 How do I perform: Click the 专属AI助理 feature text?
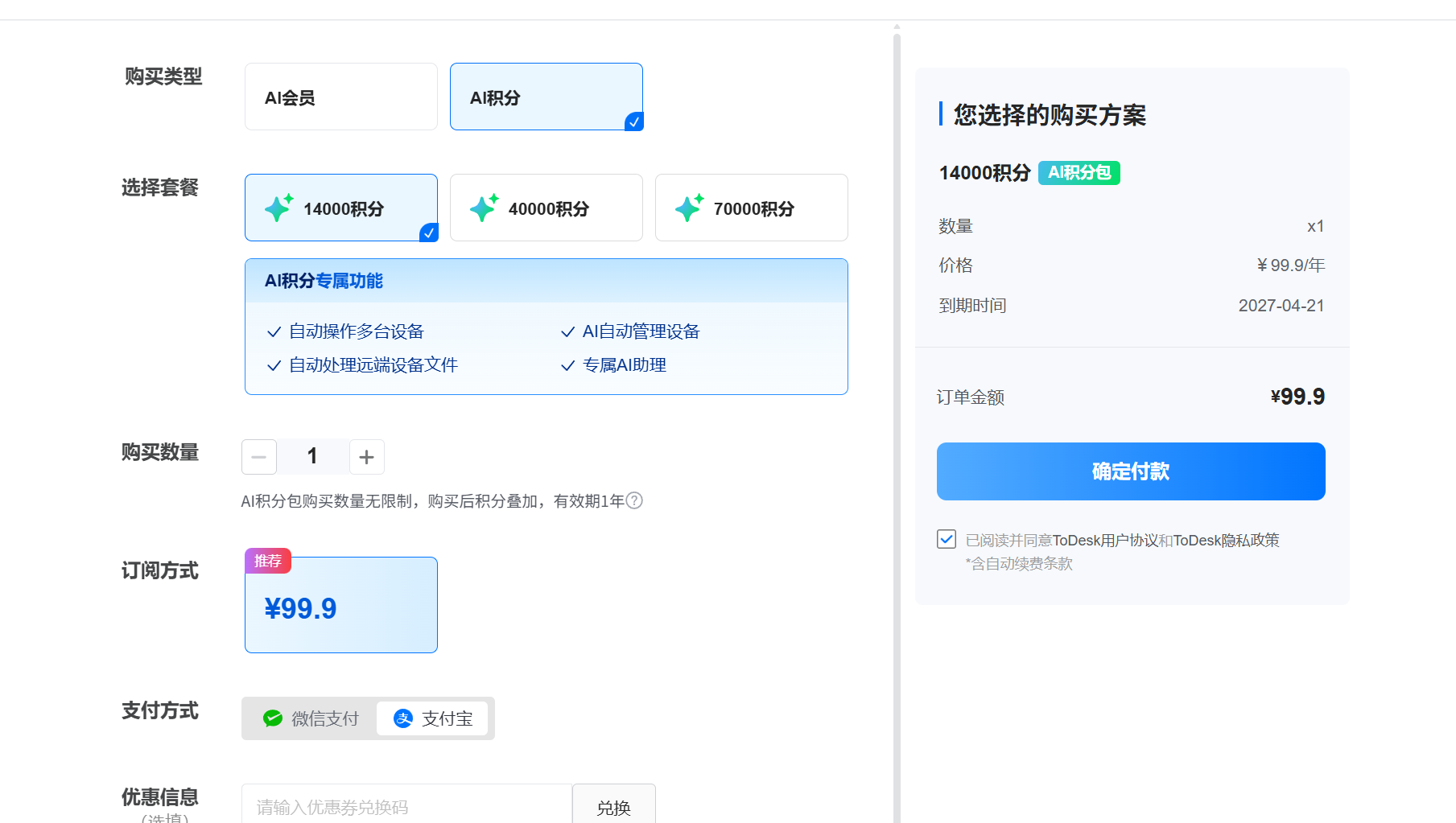pyautogui.click(x=625, y=365)
